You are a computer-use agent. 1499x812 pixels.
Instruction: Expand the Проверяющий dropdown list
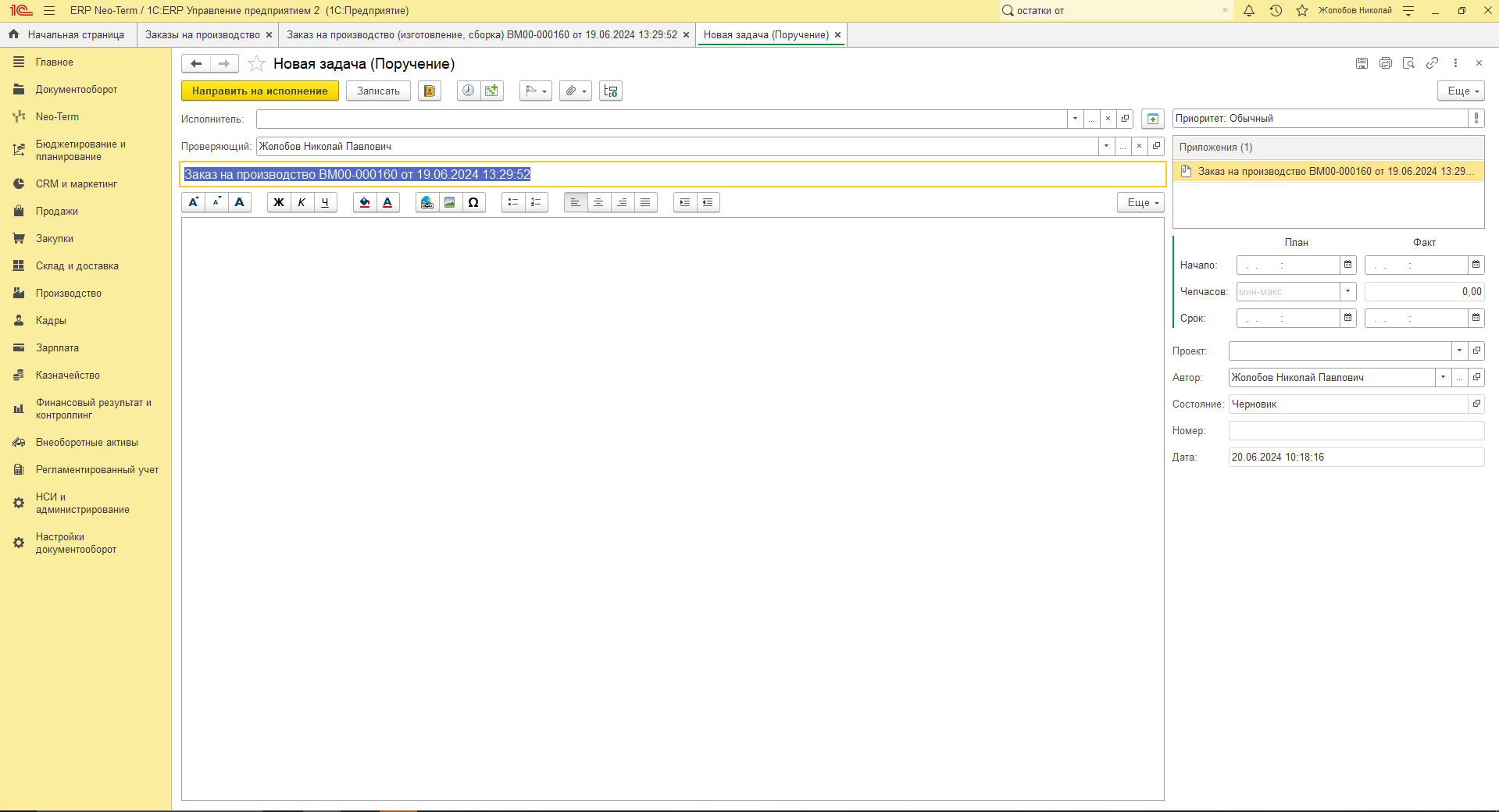pyautogui.click(x=1107, y=146)
